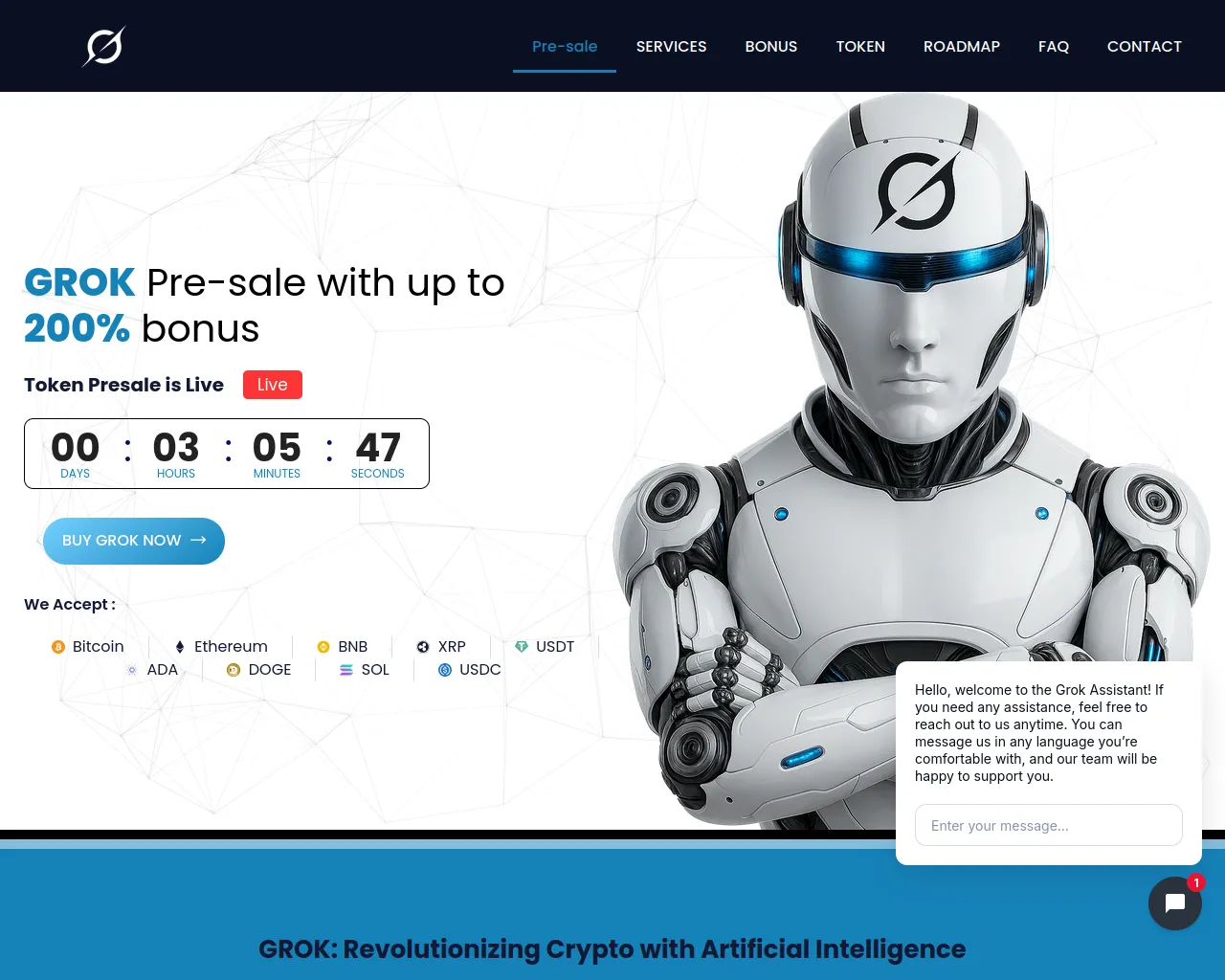Click the BUY GROK NOW button
Viewport: 1225px width, 980px height.
(134, 541)
